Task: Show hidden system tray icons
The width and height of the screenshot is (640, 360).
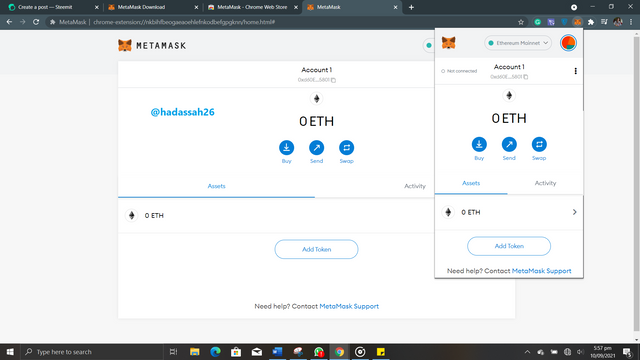Action: [527, 351]
